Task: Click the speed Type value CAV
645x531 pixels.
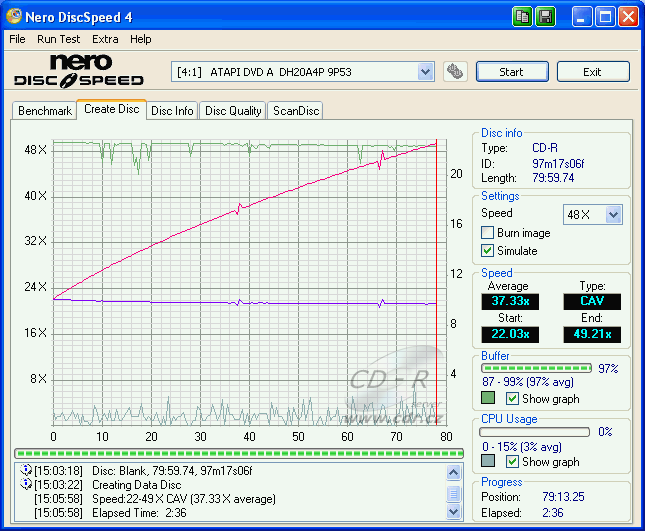Action: pos(592,301)
